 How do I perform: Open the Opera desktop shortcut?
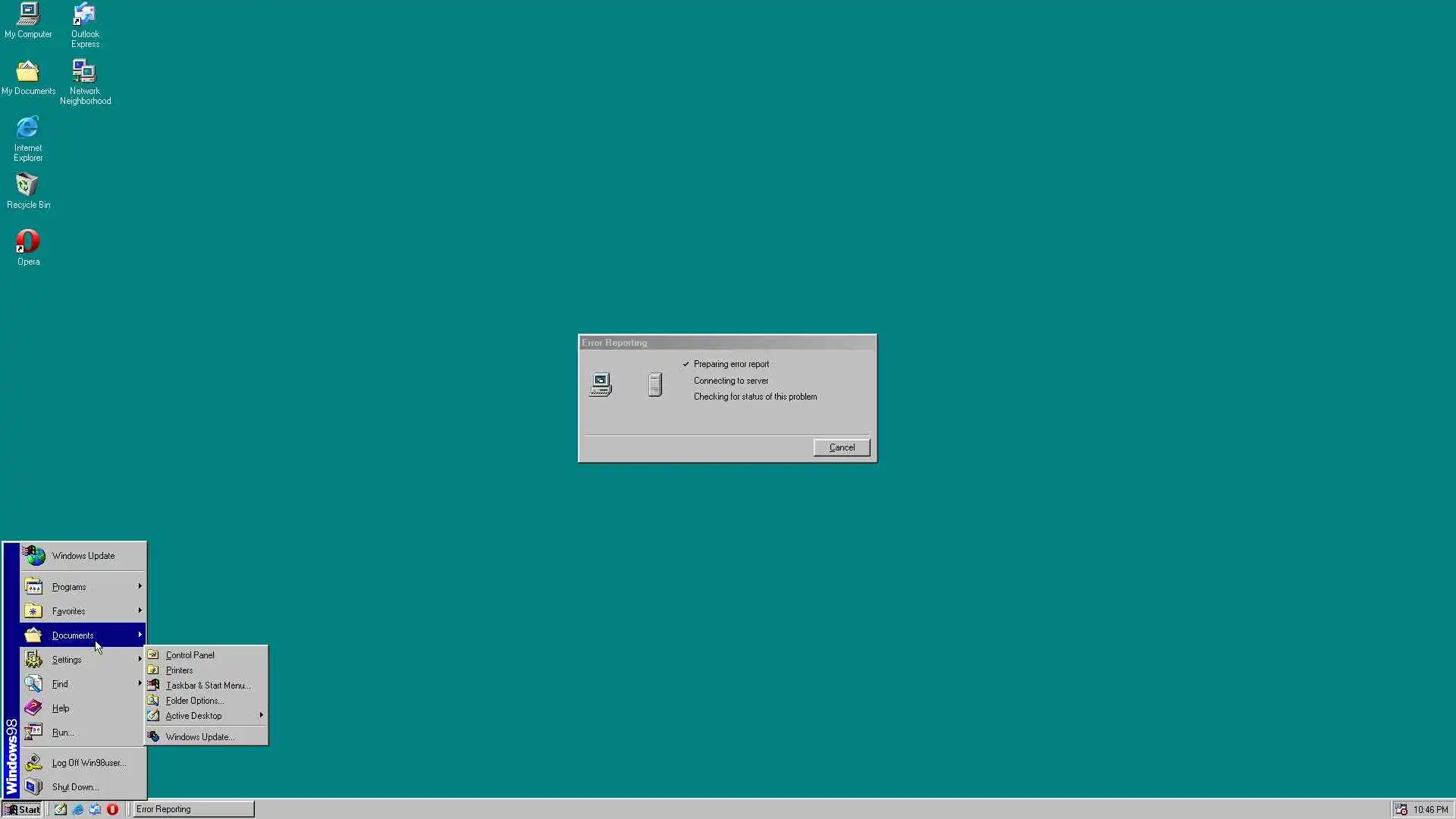pos(28,242)
